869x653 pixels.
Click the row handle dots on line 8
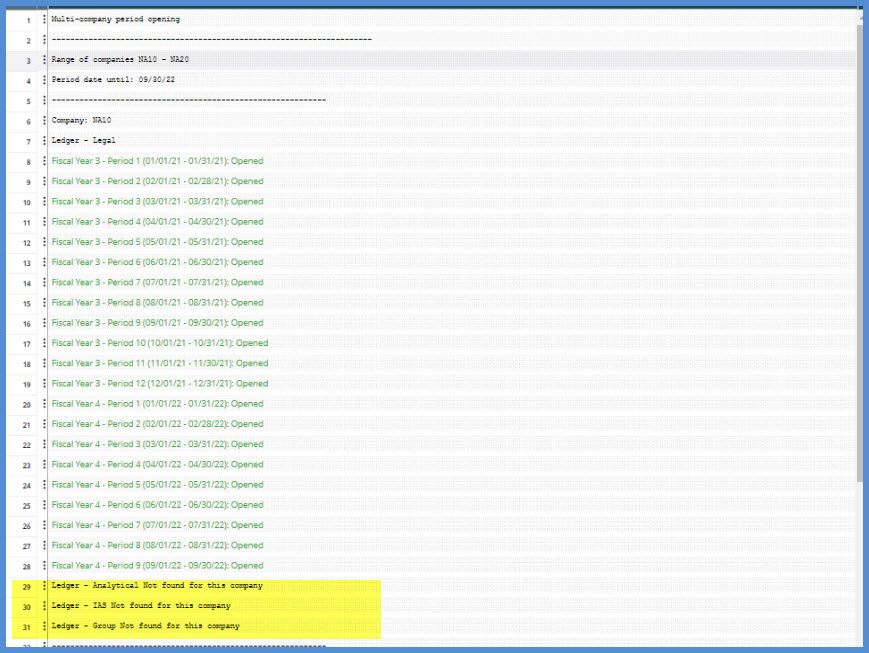click(46, 161)
